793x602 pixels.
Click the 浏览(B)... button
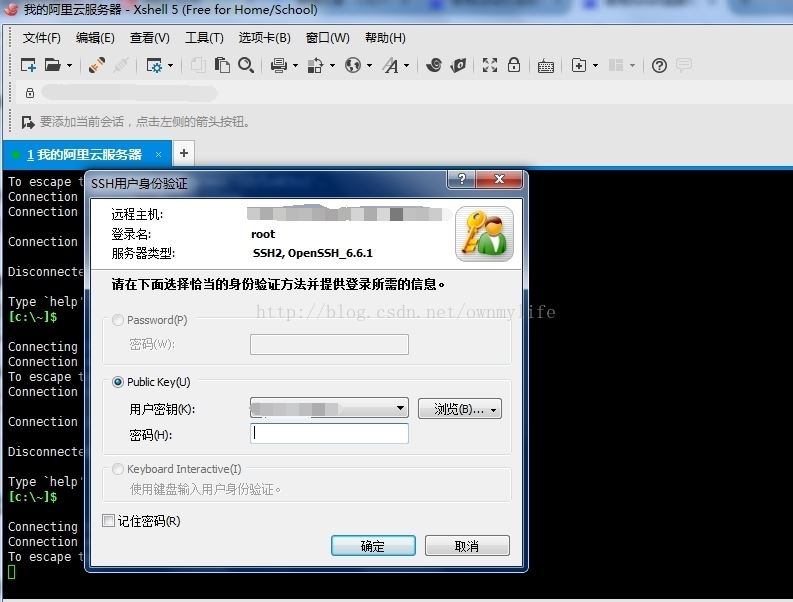click(x=460, y=409)
